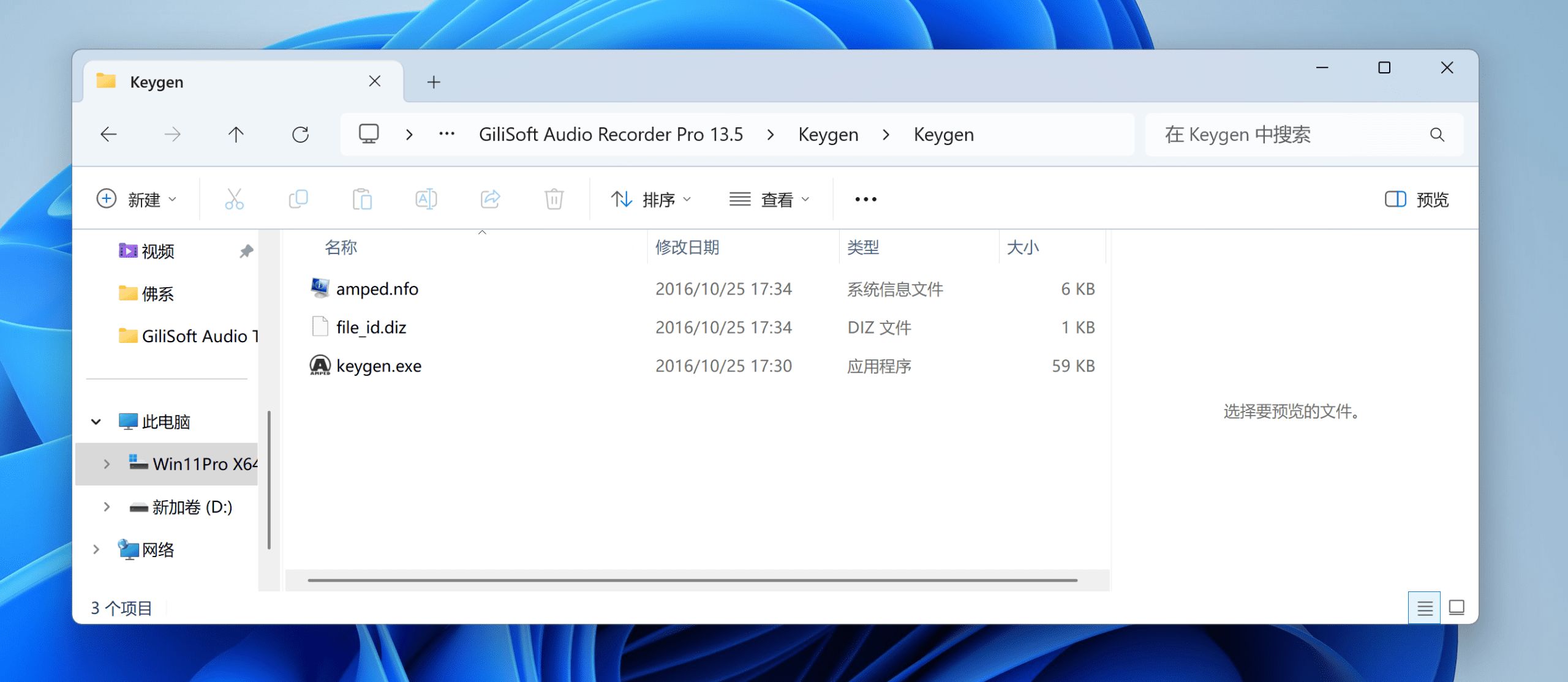
Task: Navigate to GiliSoft Audio Recorder Pro breadcrumb
Action: (611, 135)
